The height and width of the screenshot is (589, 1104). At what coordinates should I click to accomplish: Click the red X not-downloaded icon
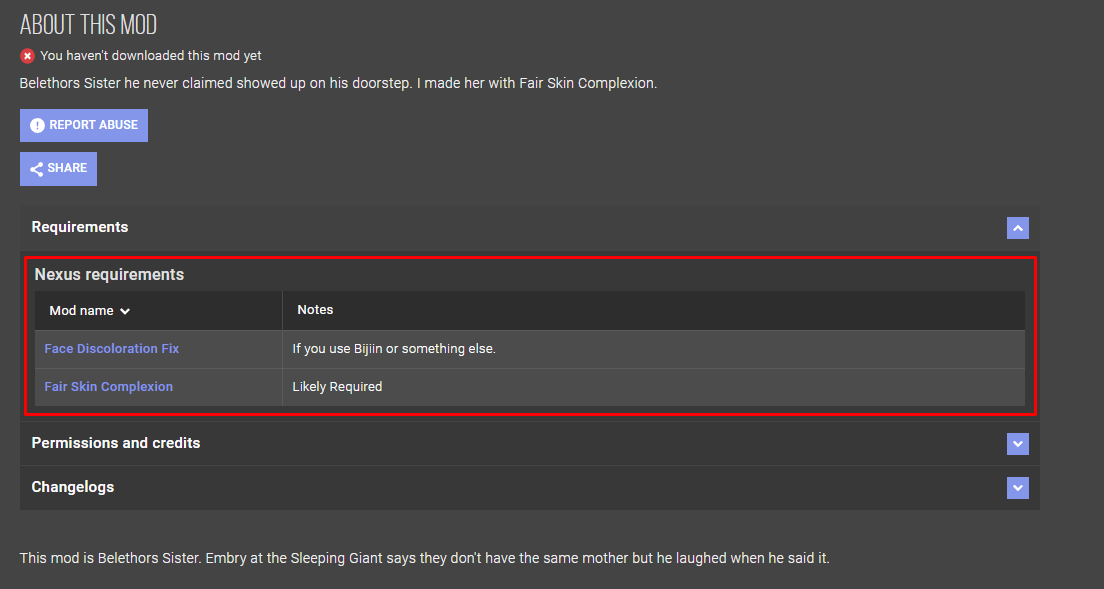click(28, 56)
